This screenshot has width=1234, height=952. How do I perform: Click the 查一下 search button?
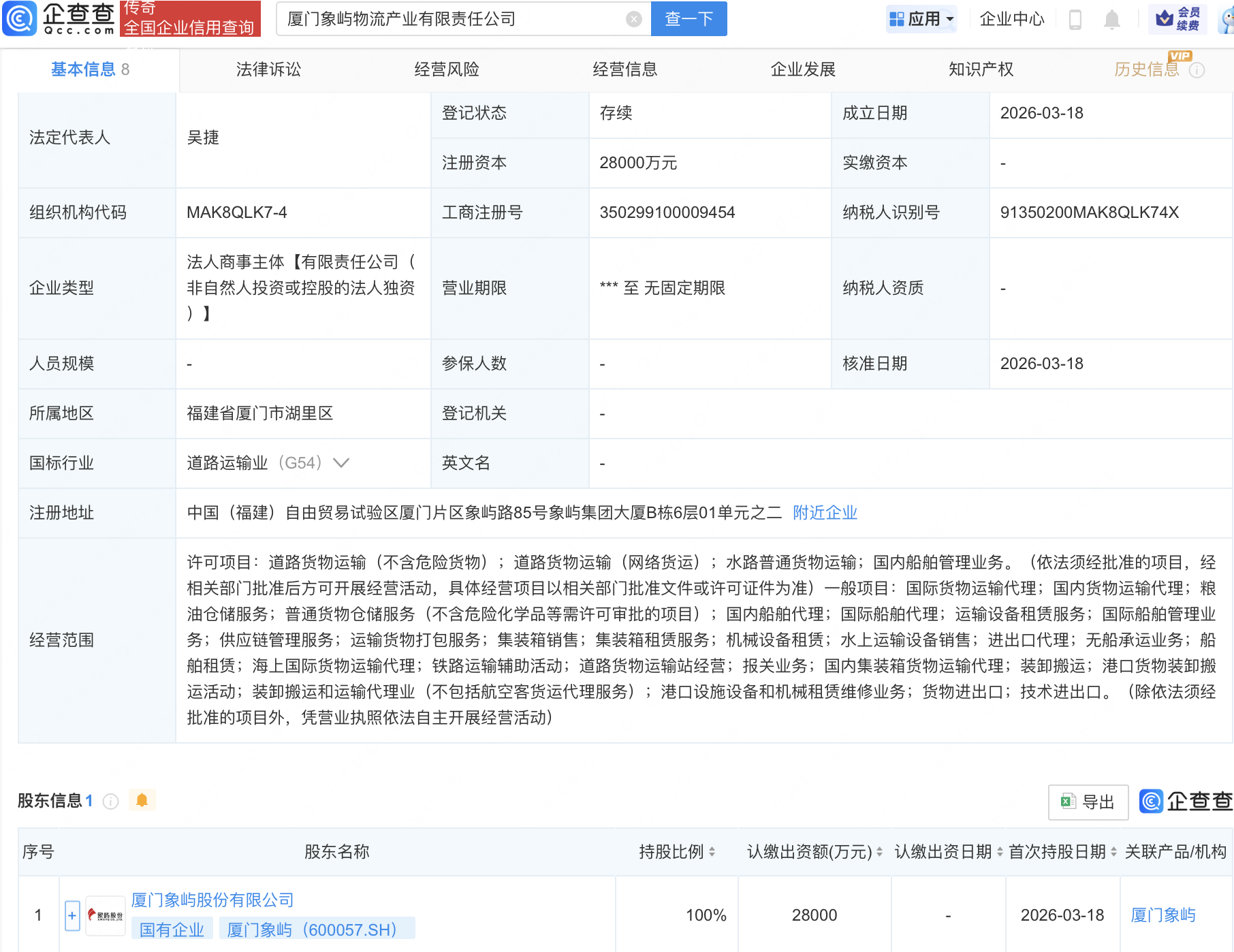click(689, 18)
